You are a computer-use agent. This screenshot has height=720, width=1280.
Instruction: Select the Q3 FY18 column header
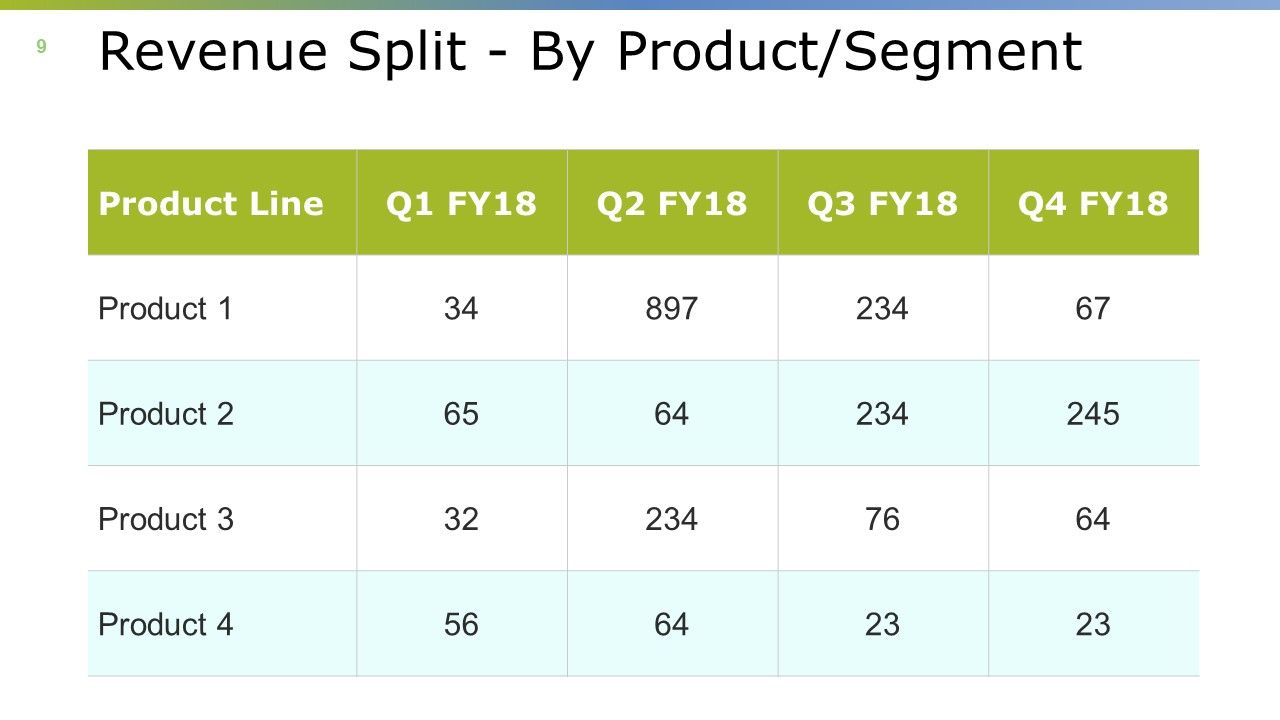tap(884, 203)
